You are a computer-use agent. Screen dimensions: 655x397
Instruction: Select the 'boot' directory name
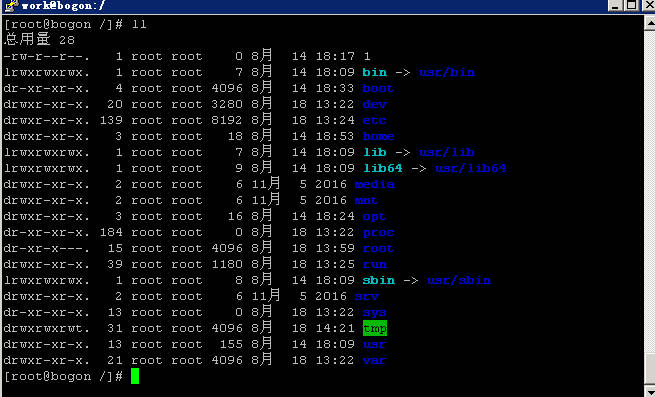[378, 88]
